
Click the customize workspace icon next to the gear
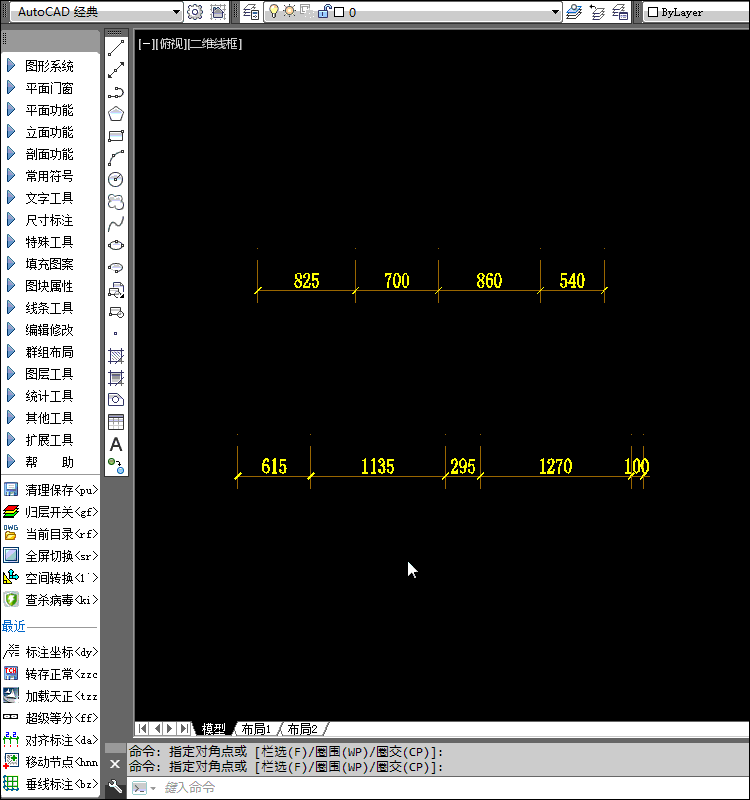click(x=218, y=12)
